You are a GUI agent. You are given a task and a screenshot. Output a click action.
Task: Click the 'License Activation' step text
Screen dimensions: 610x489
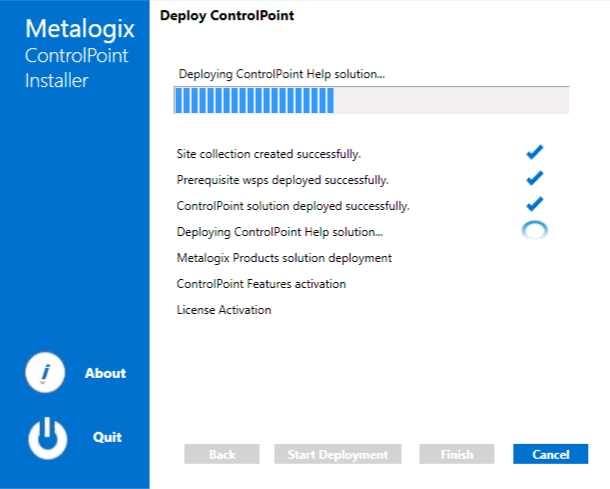pos(224,310)
